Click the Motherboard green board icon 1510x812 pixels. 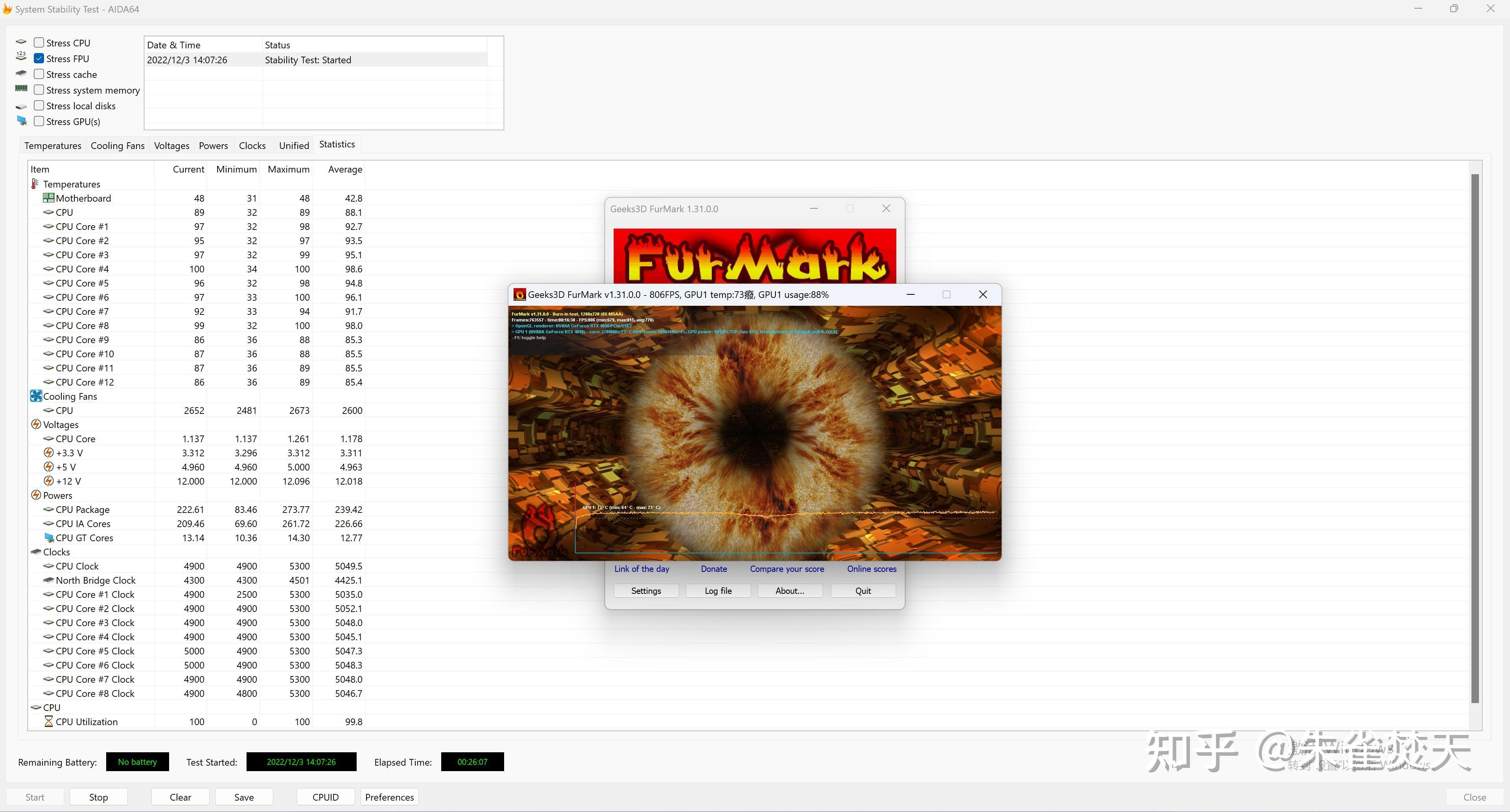[x=49, y=198]
